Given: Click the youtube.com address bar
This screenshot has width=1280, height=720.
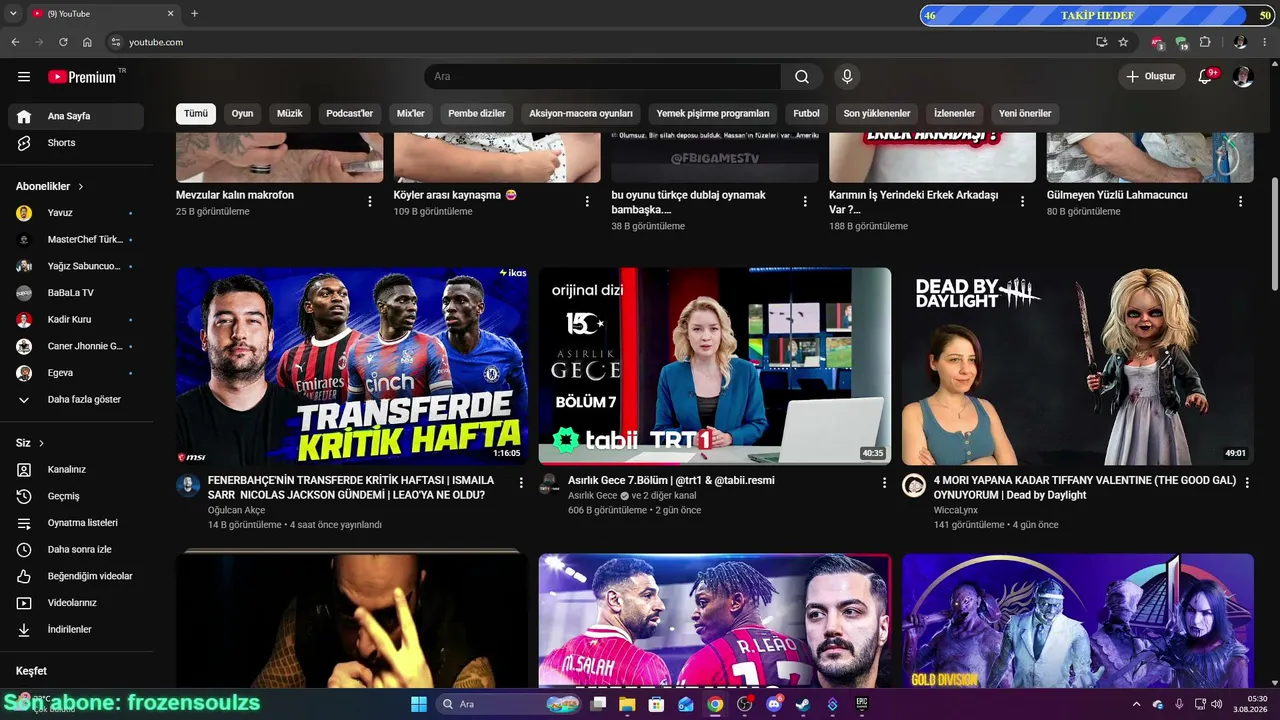Looking at the screenshot, I should click(600, 42).
